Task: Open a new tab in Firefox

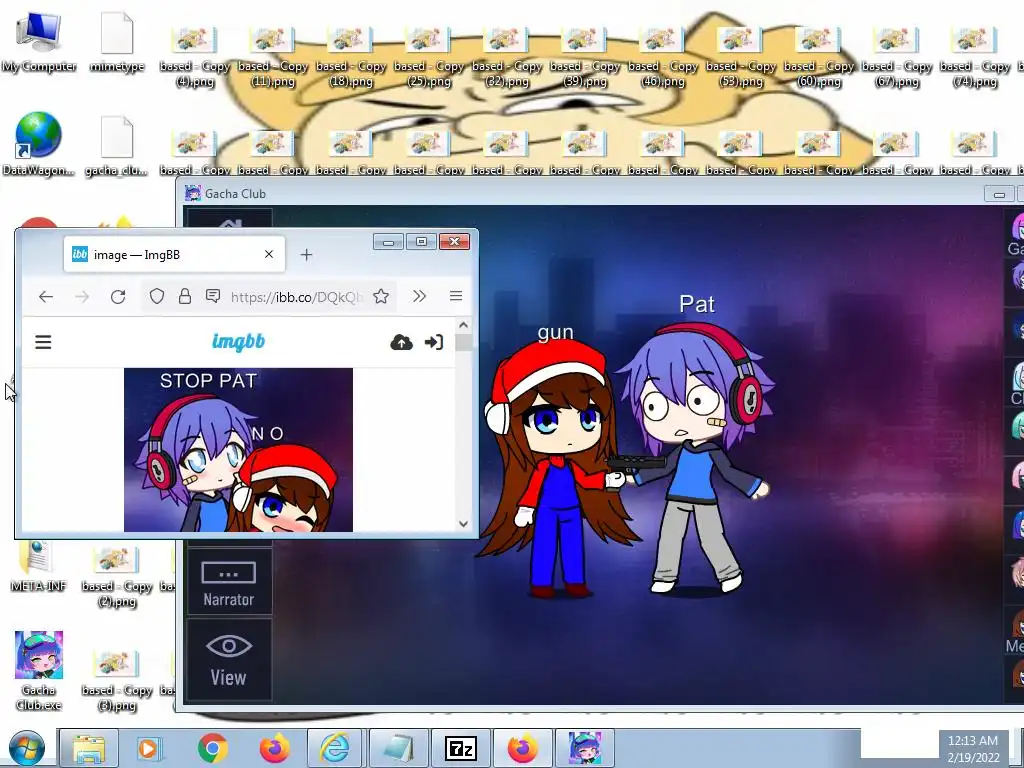Action: [x=306, y=255]
